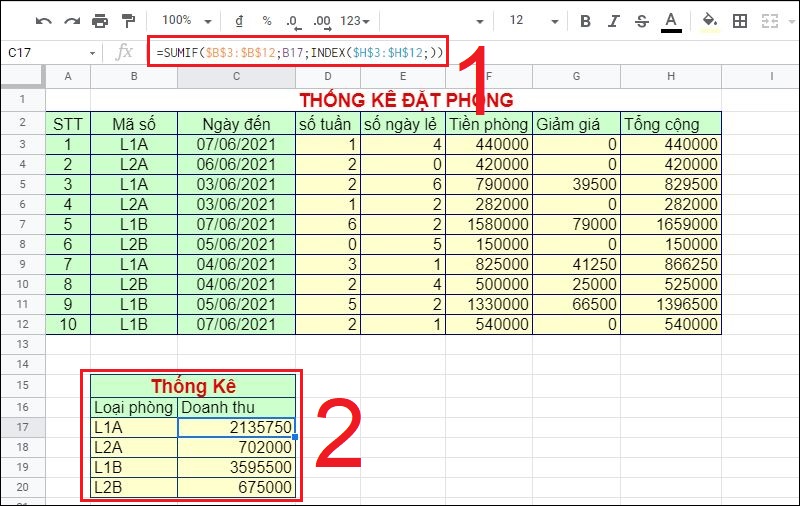Image resolution: width=800 pixels, height=506 pixels.
Task: Click the Name box showing C17
Action: pos(50,52)
